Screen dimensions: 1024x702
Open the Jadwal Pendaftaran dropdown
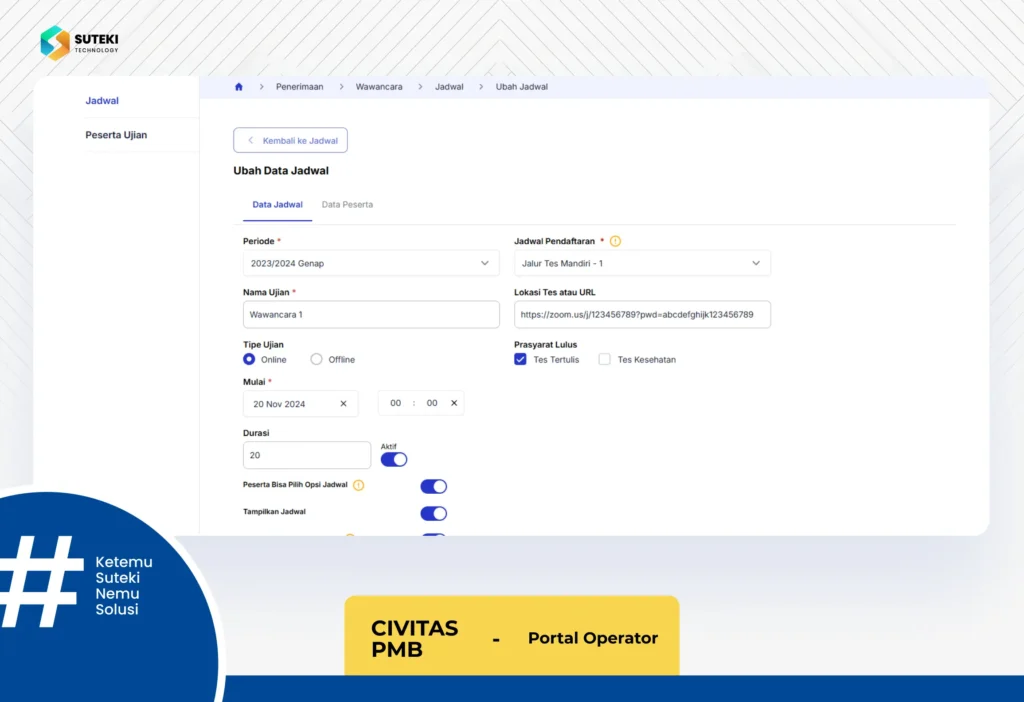click(x=642, y=263)
